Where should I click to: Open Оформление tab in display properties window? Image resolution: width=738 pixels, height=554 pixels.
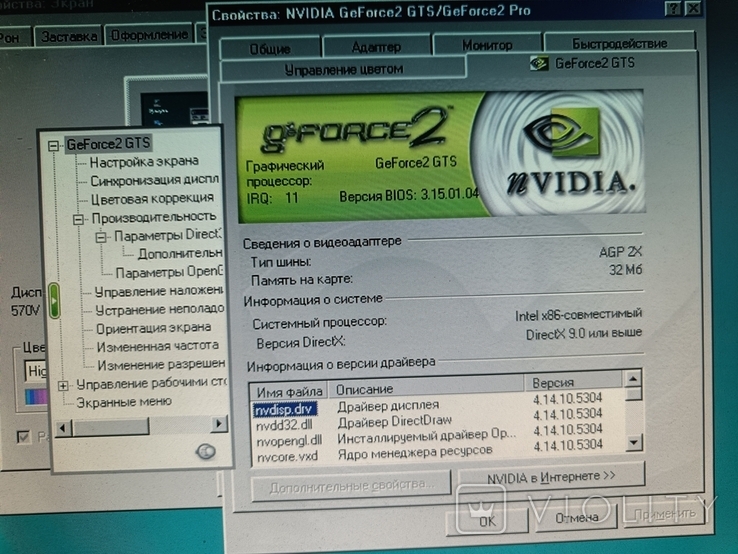coord(149,35)
